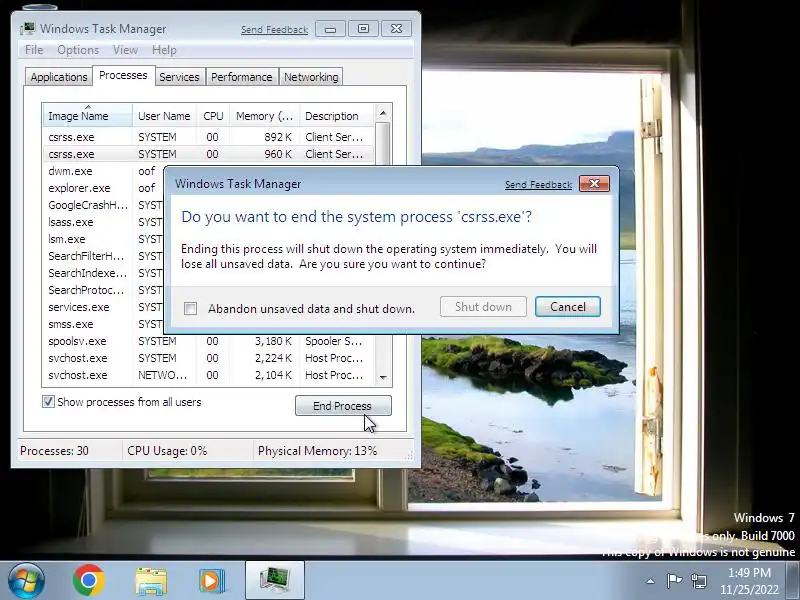Switch to the Applications tab

[x=59, y=77]
